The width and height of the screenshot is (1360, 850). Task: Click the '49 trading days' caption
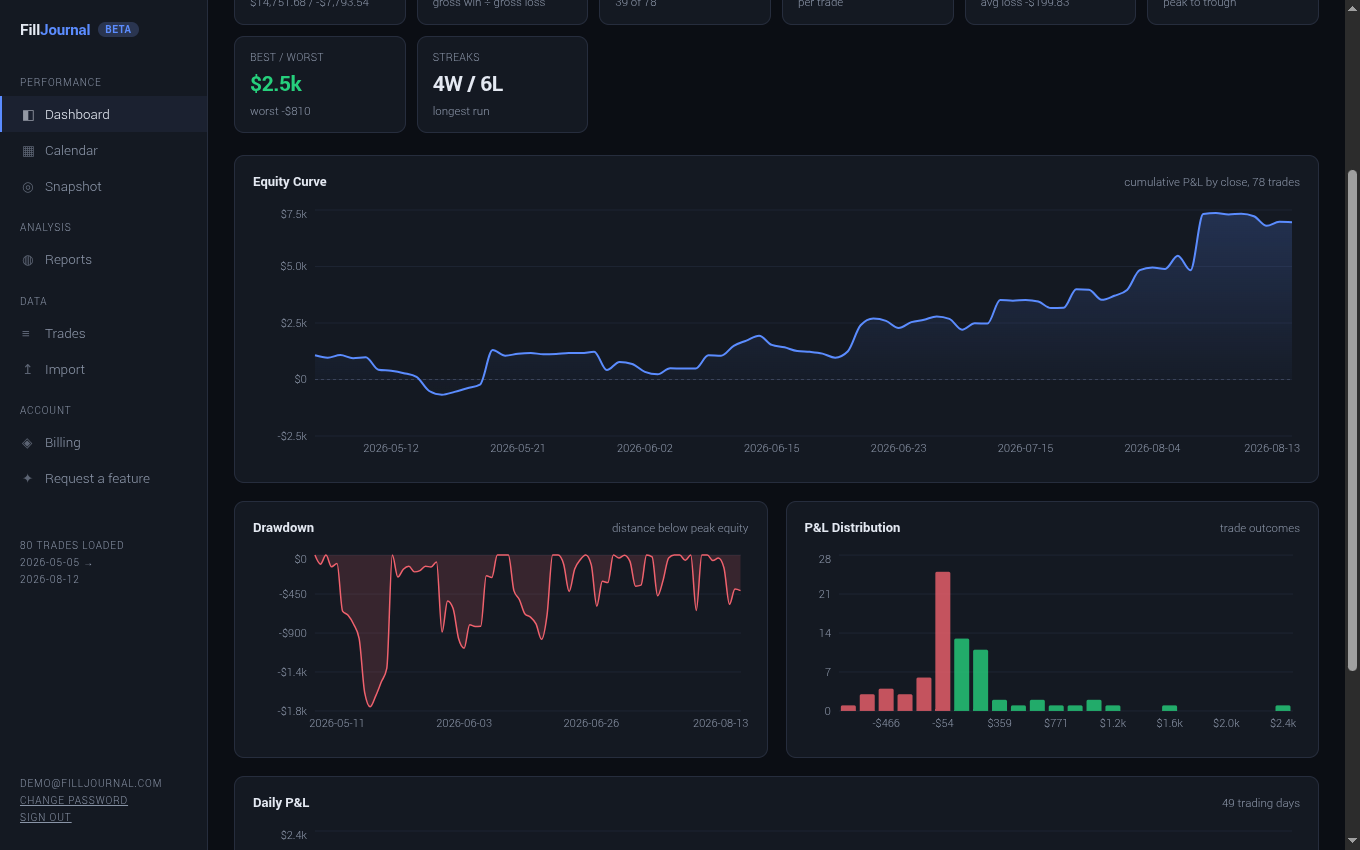point(1261,803)
